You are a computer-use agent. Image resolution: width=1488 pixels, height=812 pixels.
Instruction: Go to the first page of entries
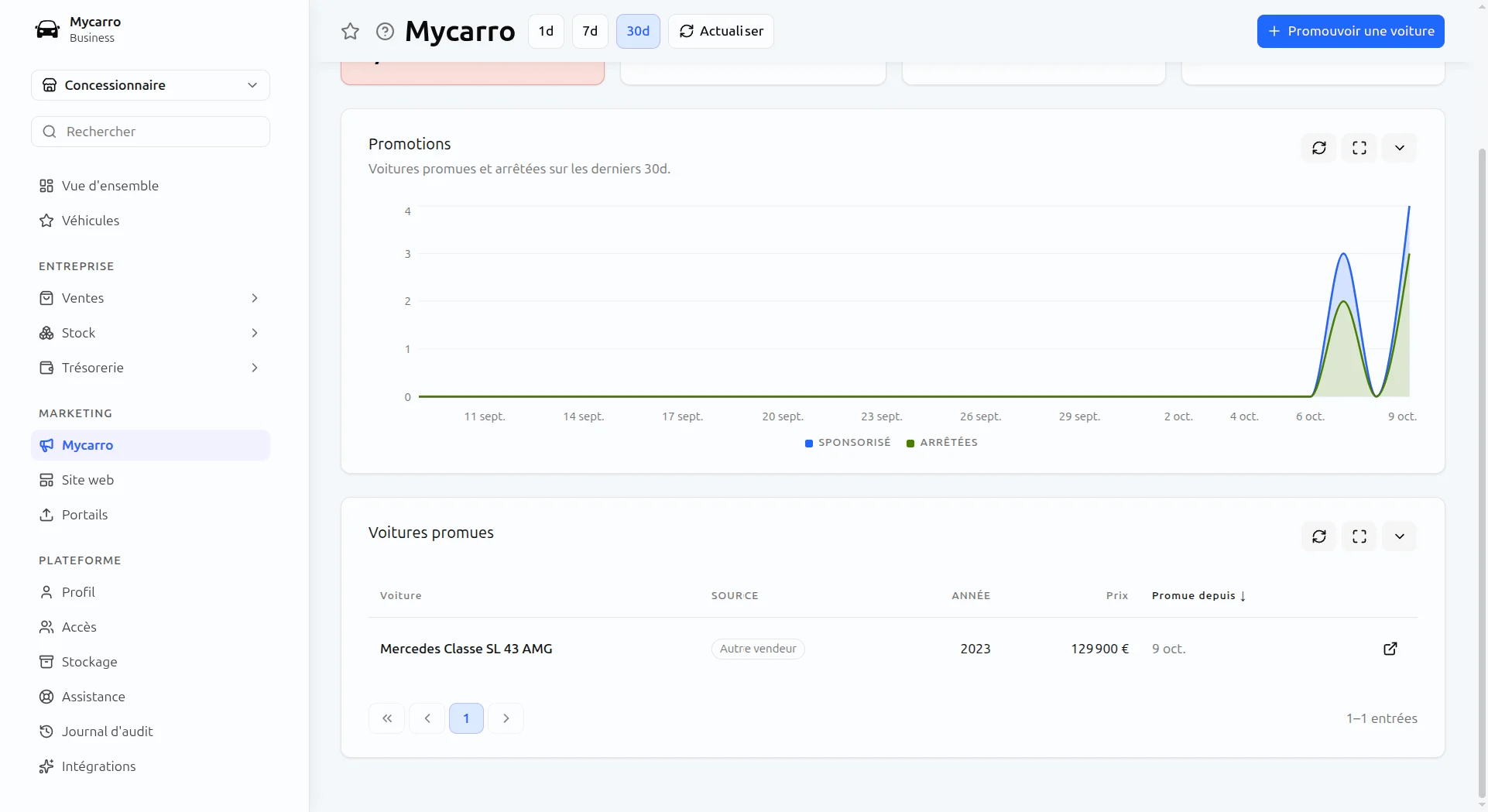387,718
